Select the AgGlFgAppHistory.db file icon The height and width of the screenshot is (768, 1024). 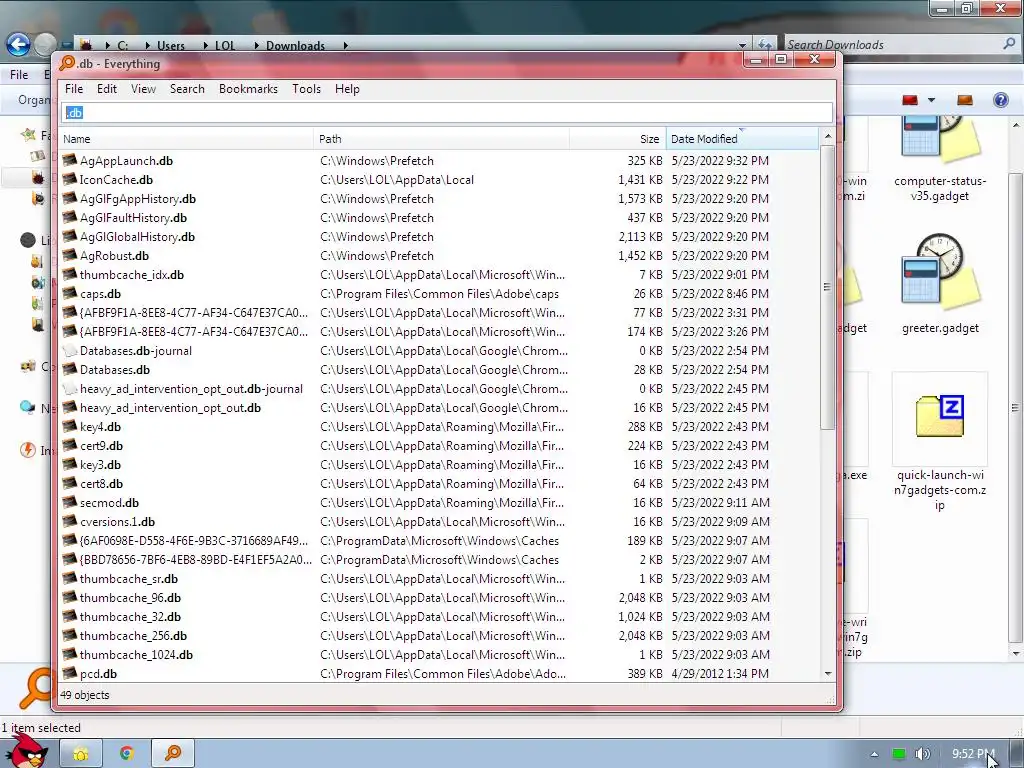[x=69, y=198]
